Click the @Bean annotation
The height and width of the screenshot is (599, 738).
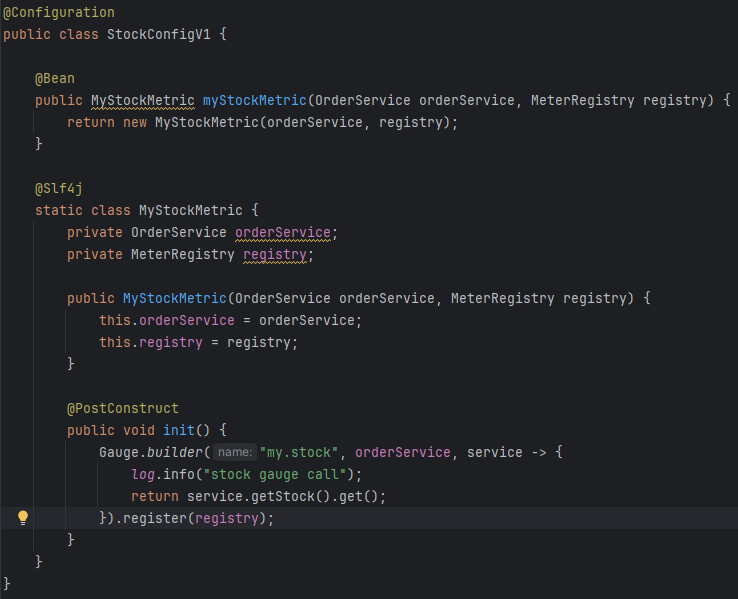55,78
